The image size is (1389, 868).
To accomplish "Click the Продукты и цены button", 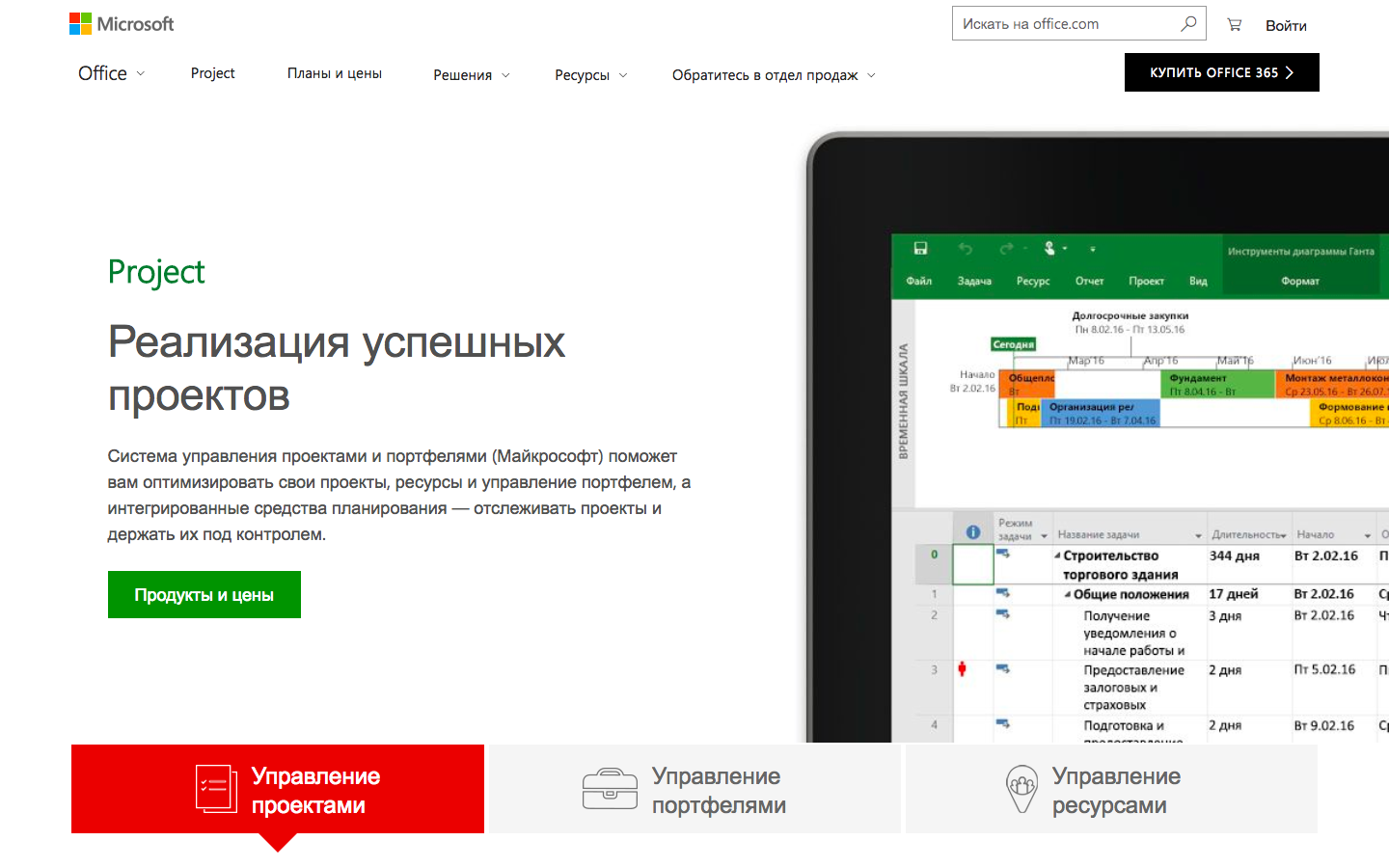I will point(204,594).
